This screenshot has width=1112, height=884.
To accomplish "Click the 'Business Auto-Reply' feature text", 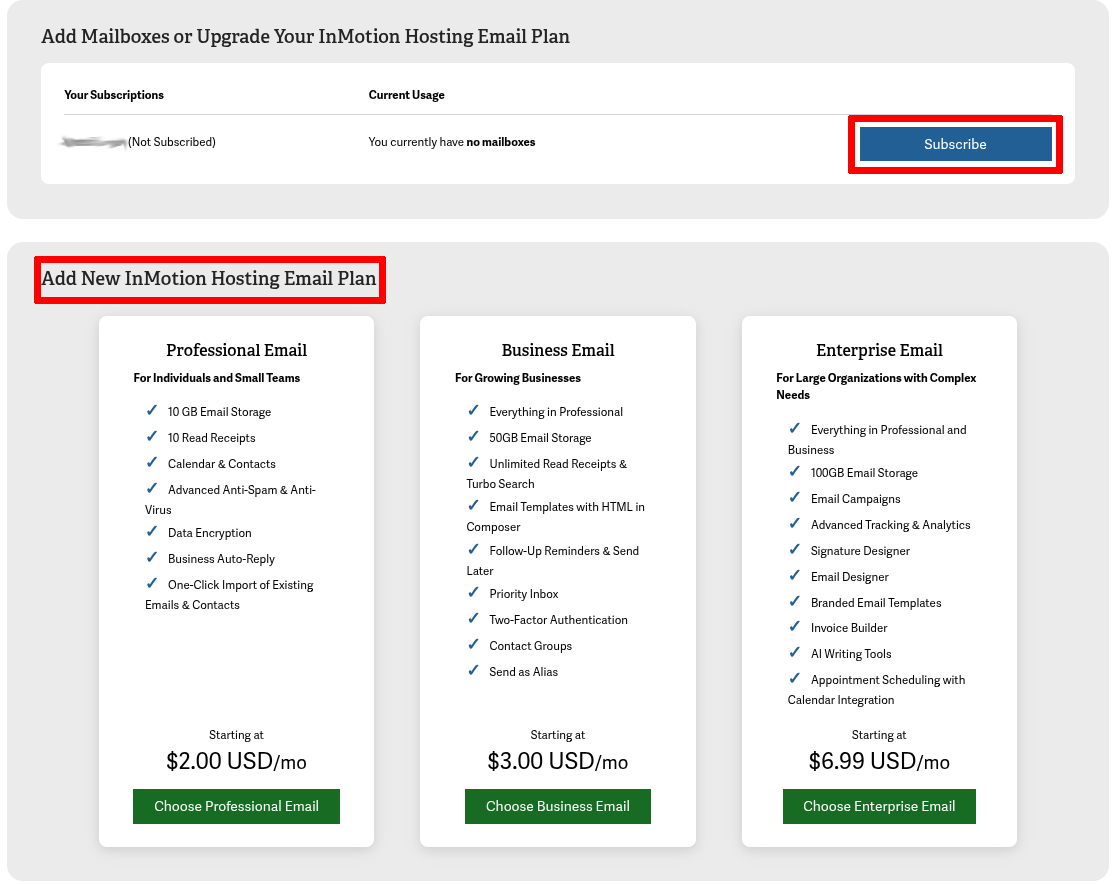I will [x=221, y=559].
